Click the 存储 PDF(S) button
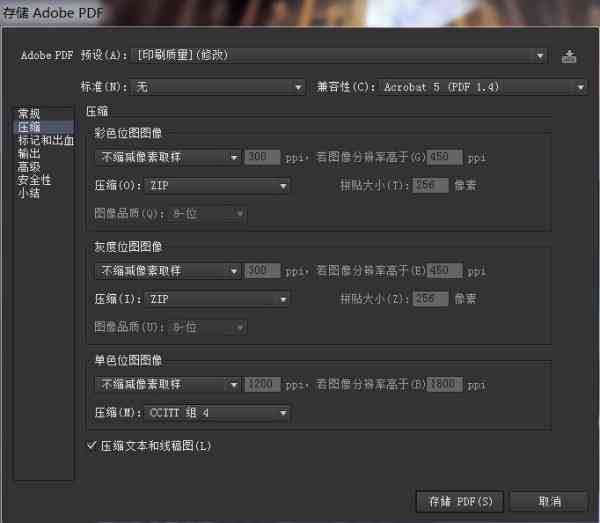 pyautogui.click(x=460, y=501)
